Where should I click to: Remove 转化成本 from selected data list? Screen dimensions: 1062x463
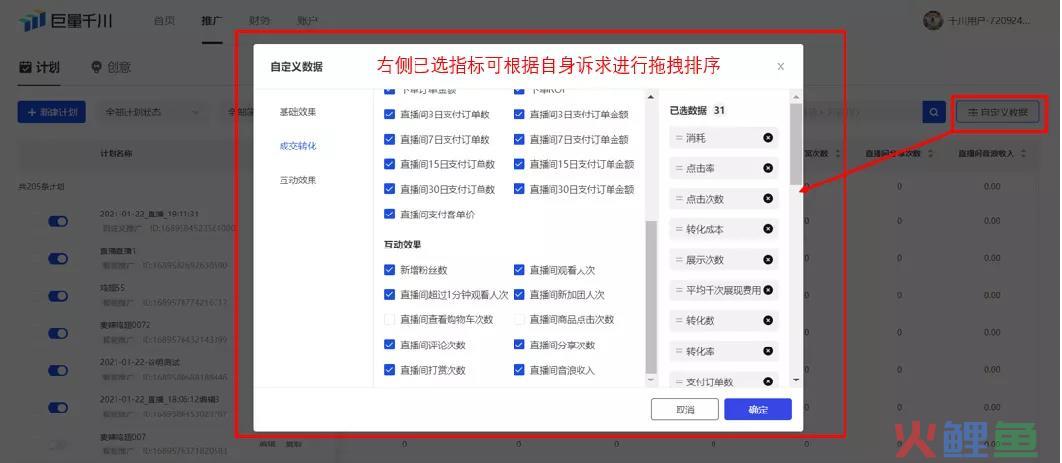768,229
